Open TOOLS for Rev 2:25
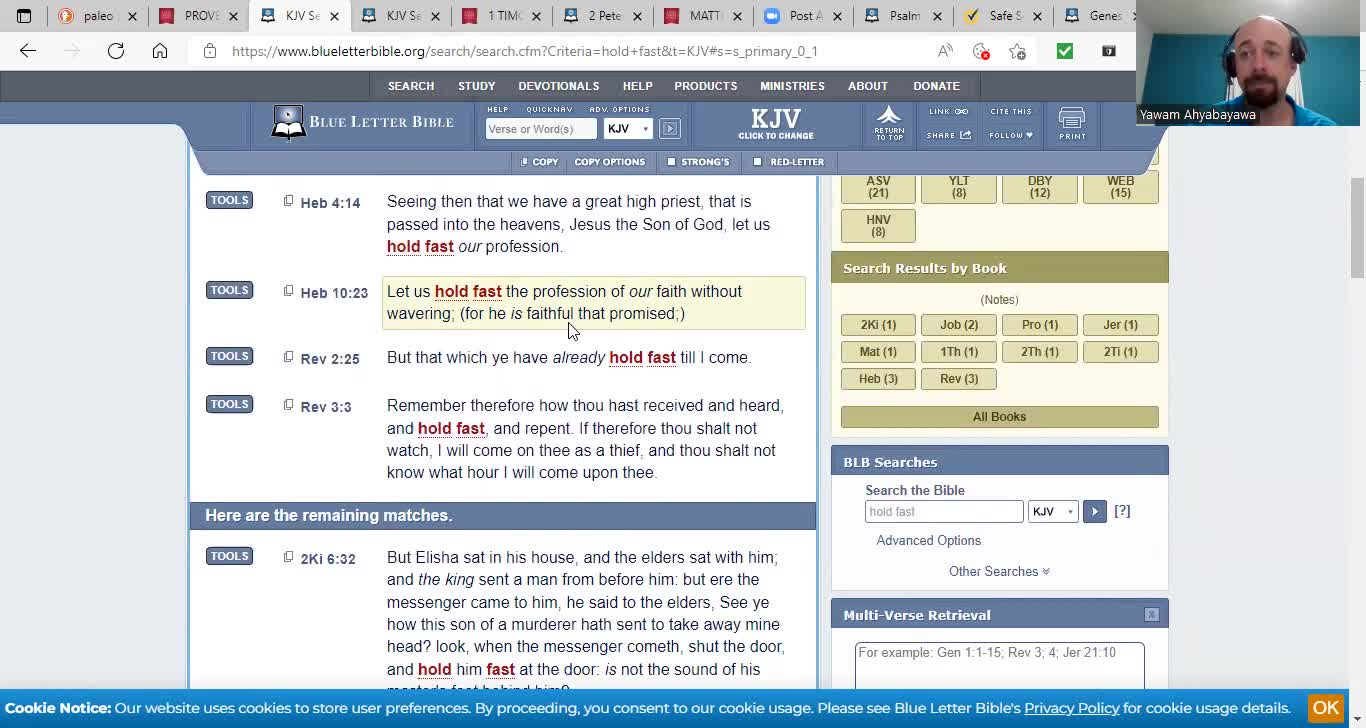The height and width of the screenshot is (728, 1366). (x=229, y=356)
